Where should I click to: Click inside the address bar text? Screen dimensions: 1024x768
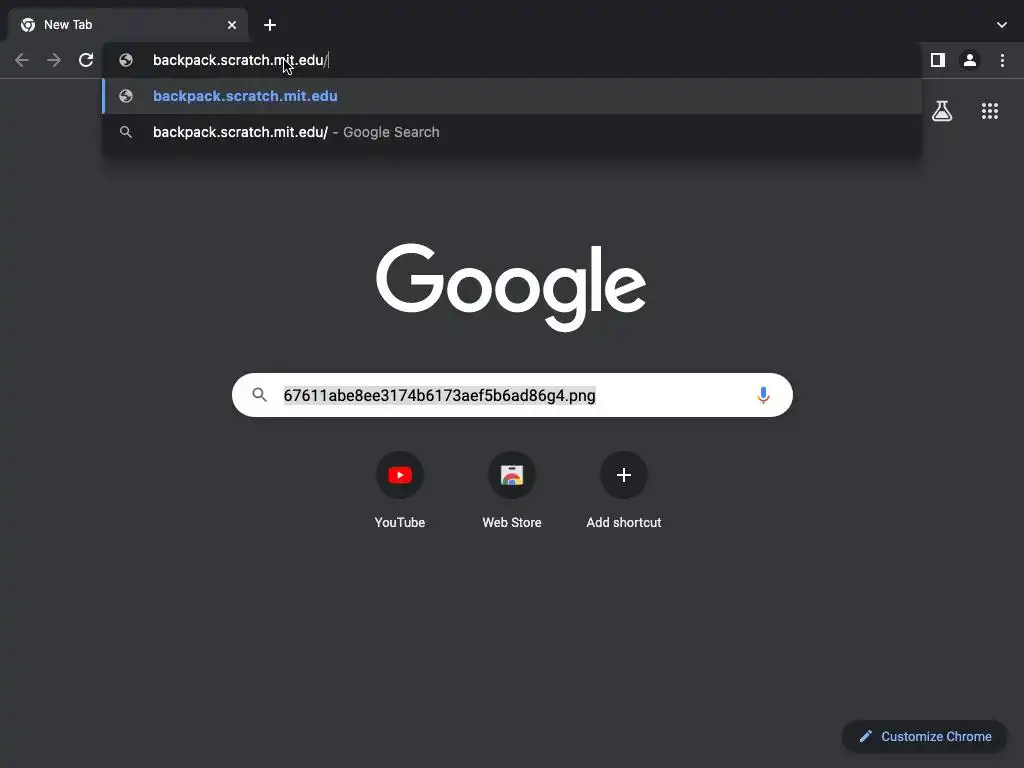[x=239, y=60]
